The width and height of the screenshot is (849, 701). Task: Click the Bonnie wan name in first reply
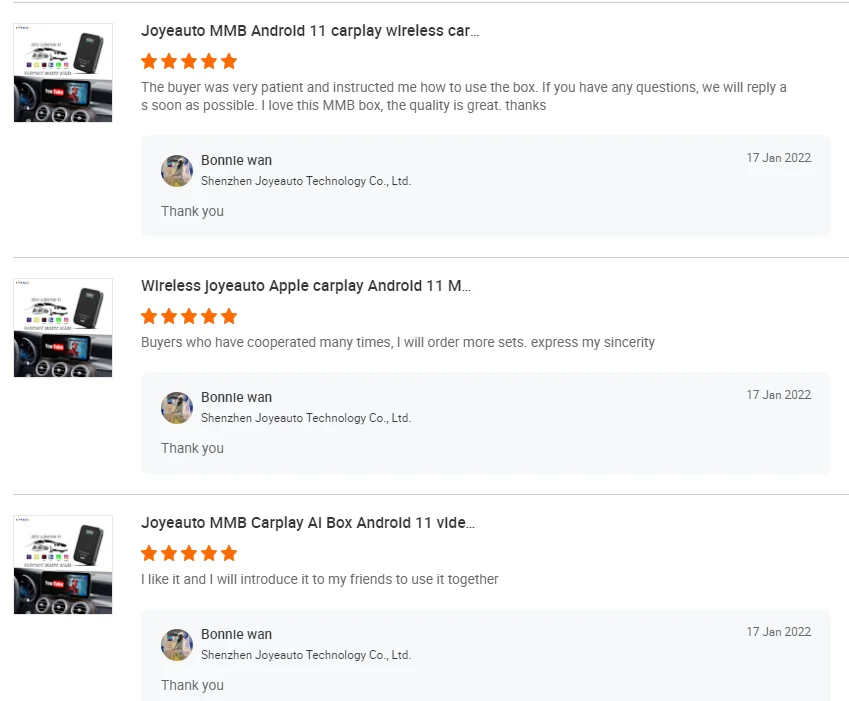(x=236, y=160)
